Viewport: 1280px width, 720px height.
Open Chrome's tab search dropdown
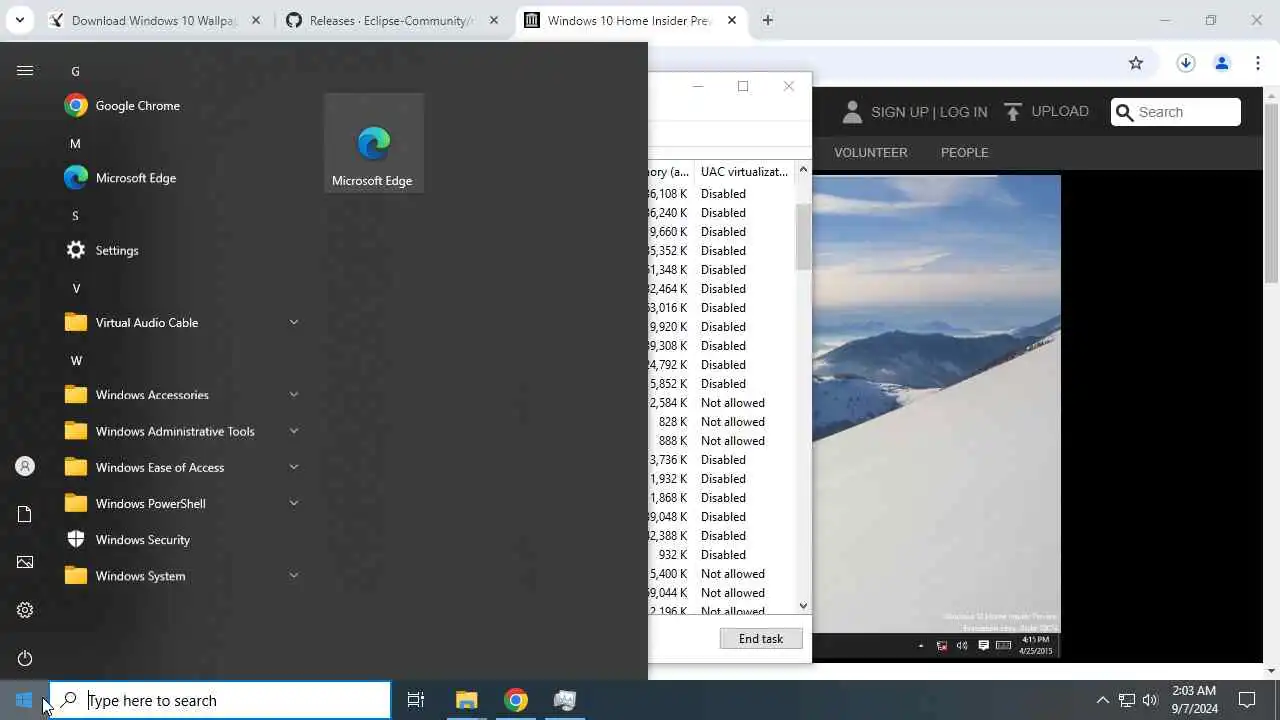click(19, 20)
